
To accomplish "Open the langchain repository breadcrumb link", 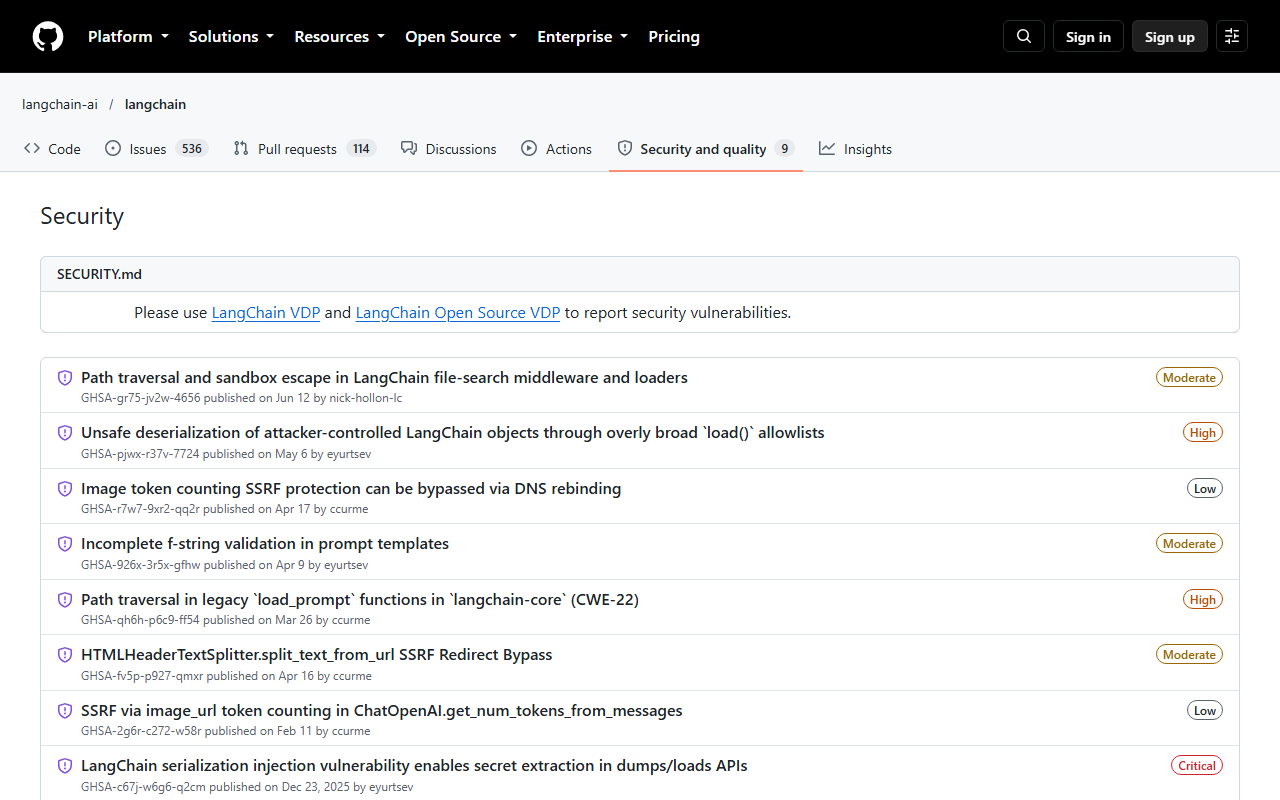I will point(155,104).
